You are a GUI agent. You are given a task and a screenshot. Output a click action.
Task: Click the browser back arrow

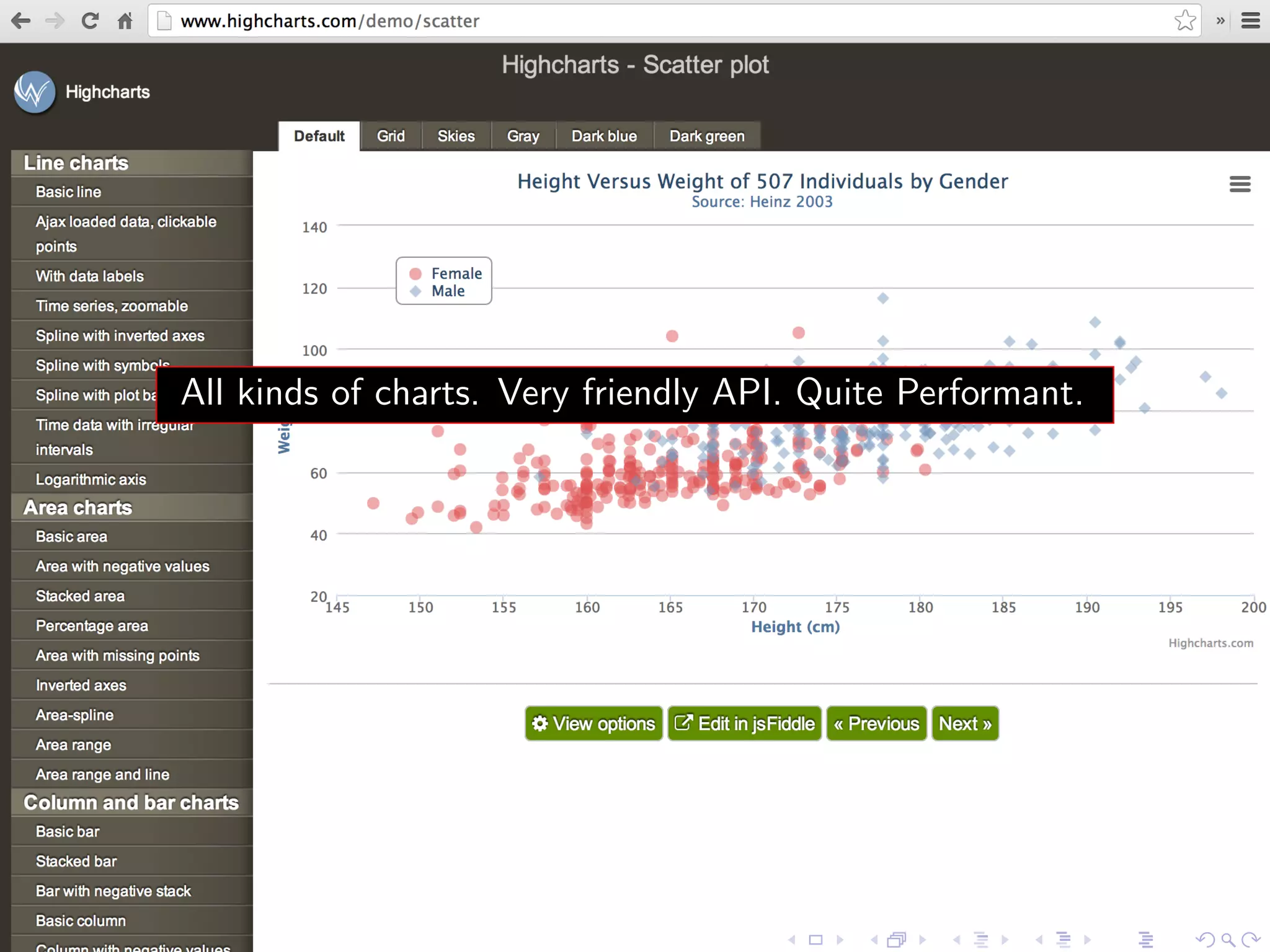(x=21, y=21)
